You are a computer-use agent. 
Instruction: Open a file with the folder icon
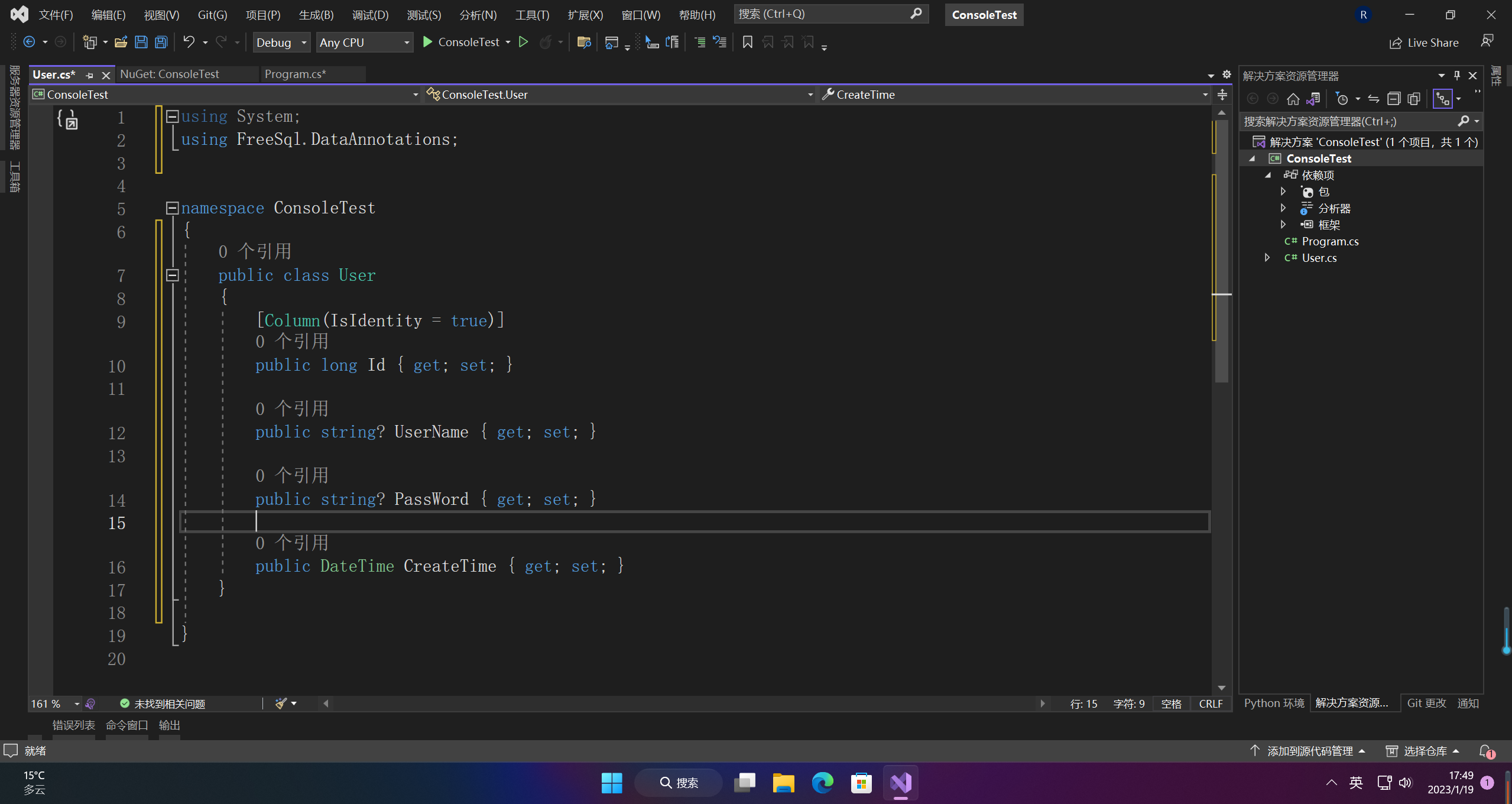[x=121, y=42]
